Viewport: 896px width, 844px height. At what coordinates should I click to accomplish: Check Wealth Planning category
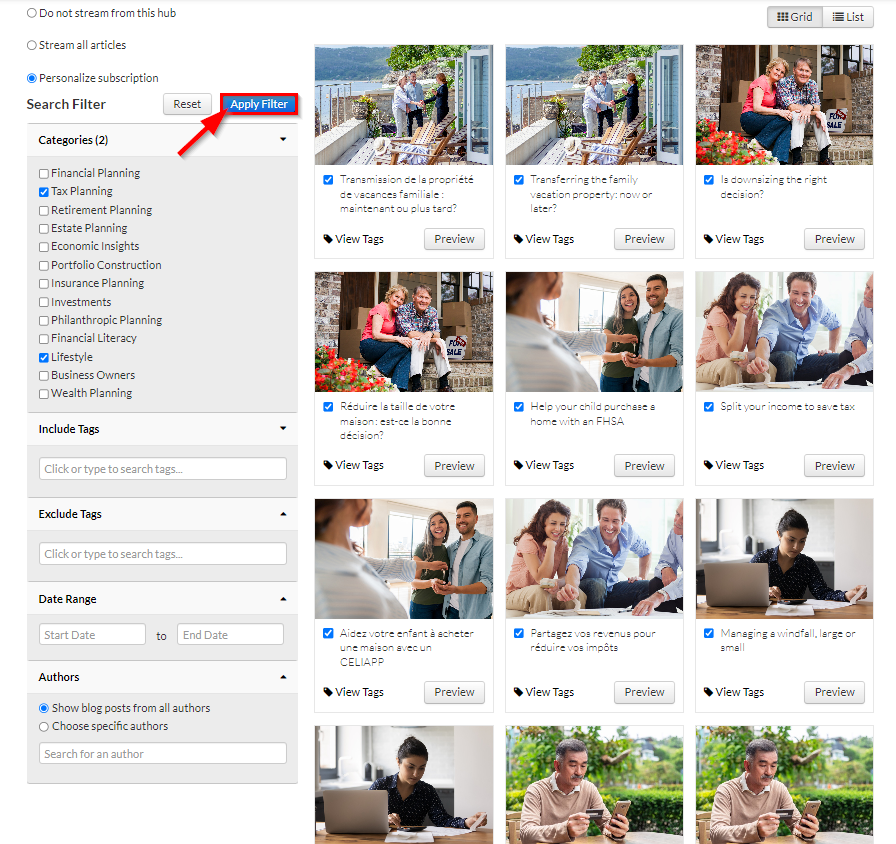pyautogui.click(x=43, y=394)
